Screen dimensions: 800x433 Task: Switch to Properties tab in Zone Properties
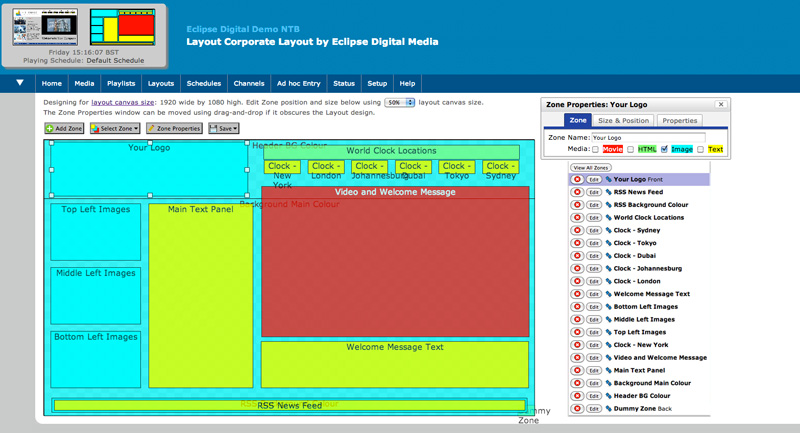(x=680, y=120)
